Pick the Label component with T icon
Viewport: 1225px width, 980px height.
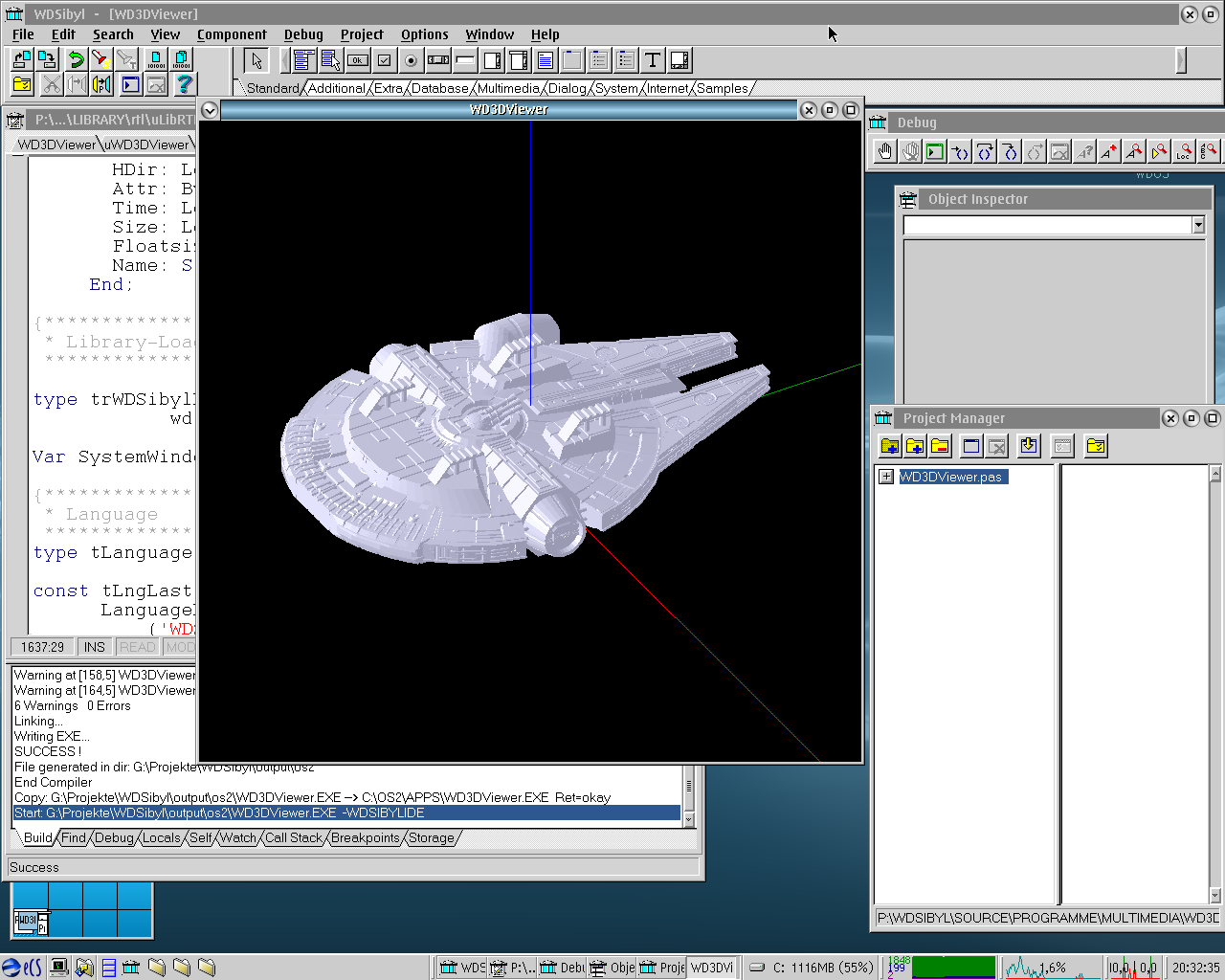pos(653,60)
